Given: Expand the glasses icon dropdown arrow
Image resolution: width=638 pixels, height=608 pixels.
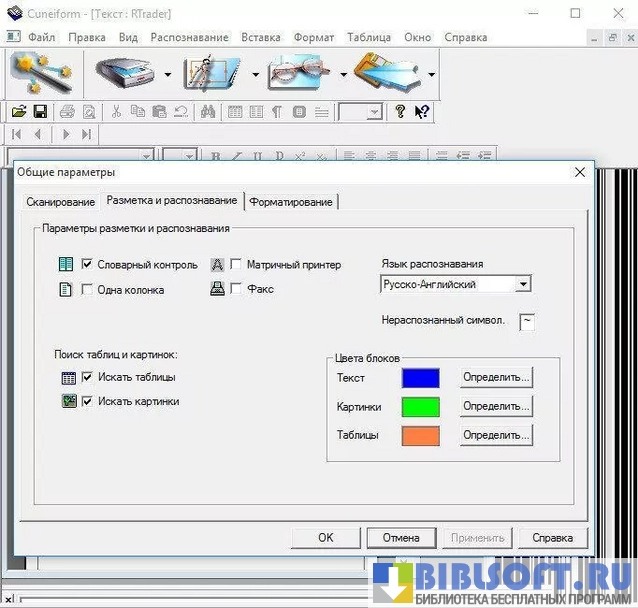Looking at the screenshot, I should (343, 75).
